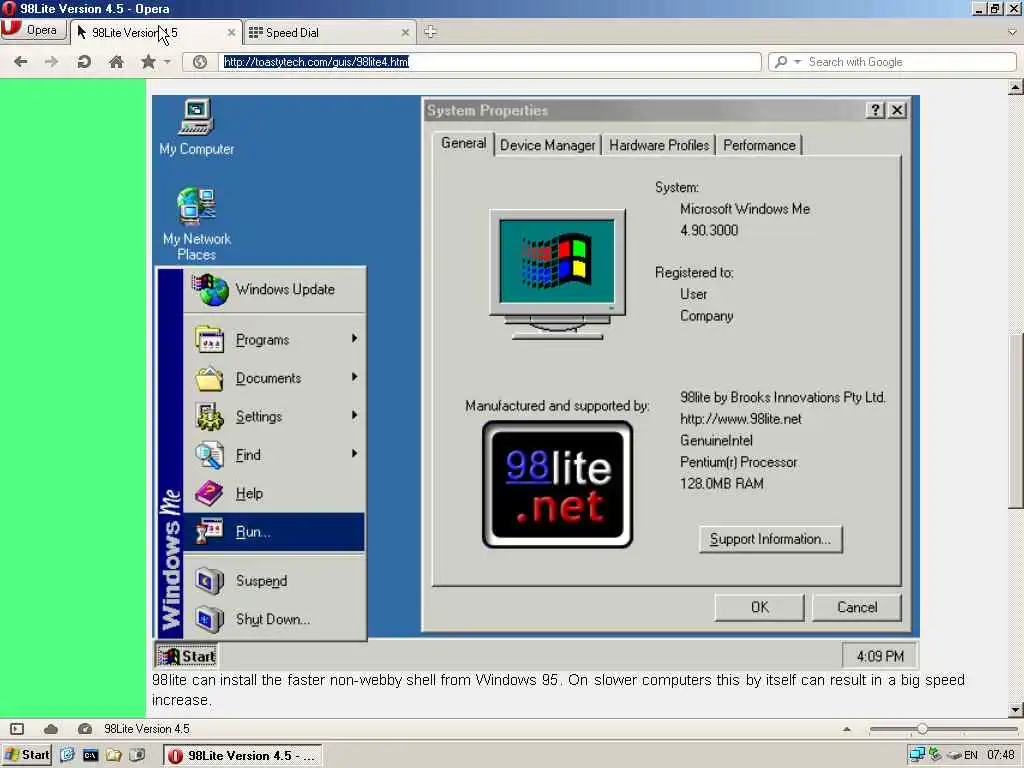The image size is (1024, 768).
Task: Open Find in the pictured Start menu
Action: pyautogui.click(x=274, y=455)
